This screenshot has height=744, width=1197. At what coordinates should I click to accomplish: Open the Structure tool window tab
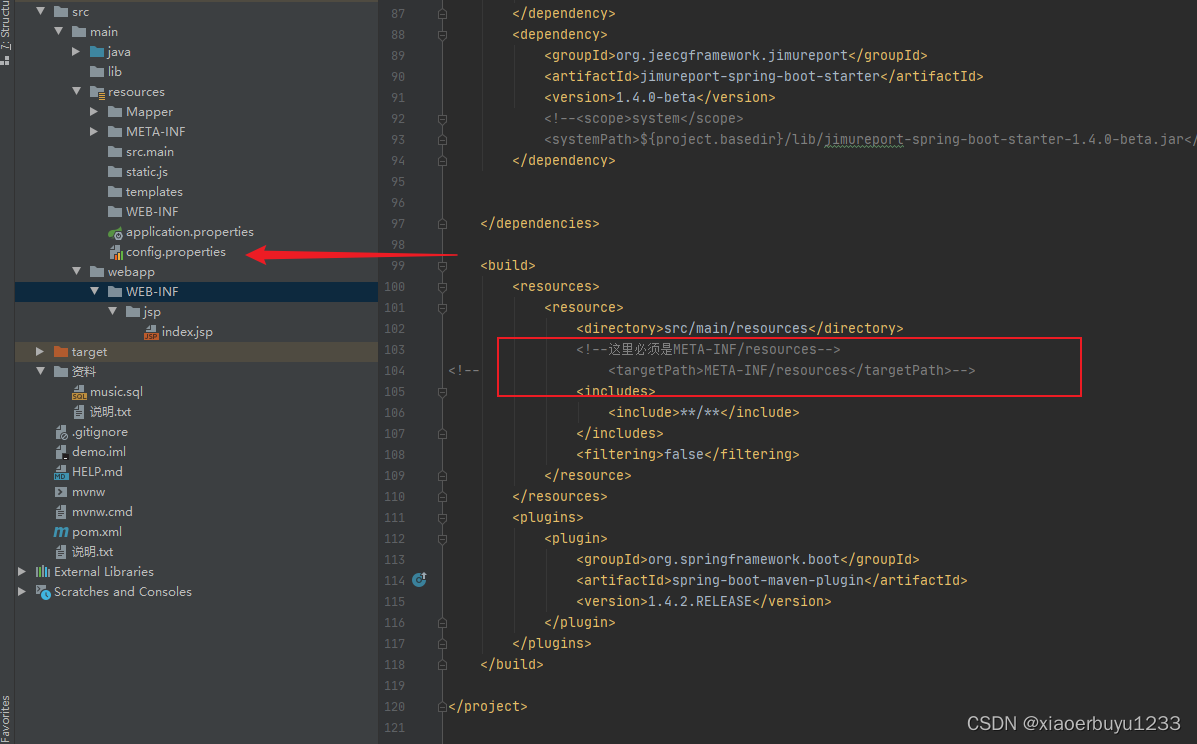coord(7,25)
